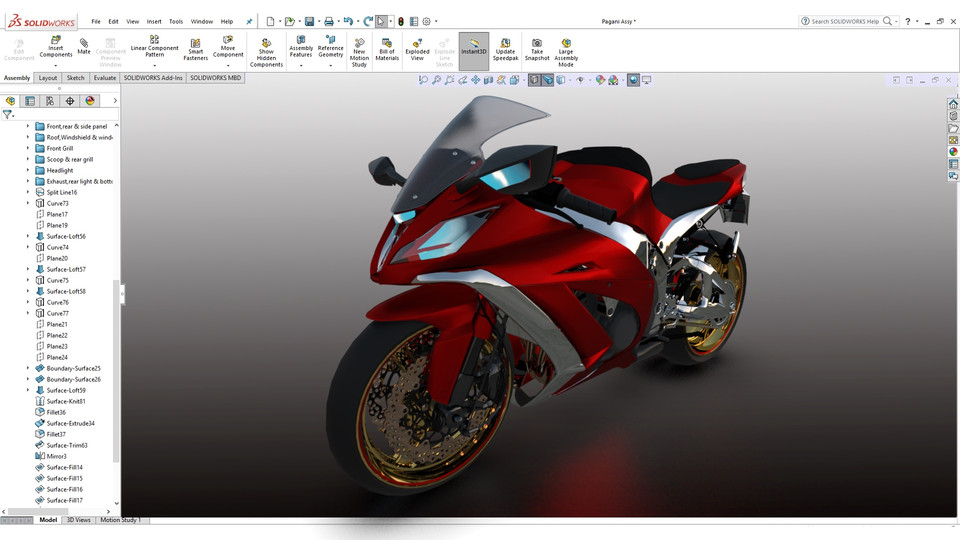Switch to the 3D Views bottom tab
The width and height of the screenshot is (960, 540).
pyautogui.click(x=78, y=520)
